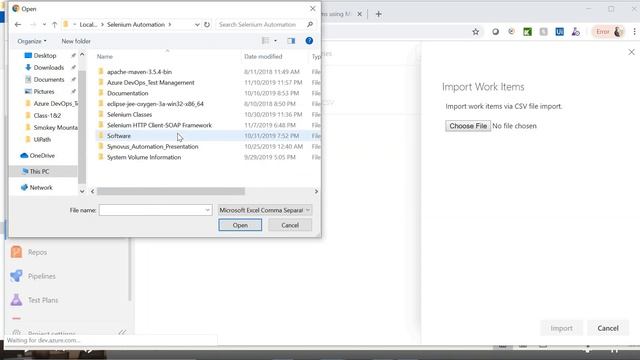
Task: Refresh the Selenium Automation folder listing
Action: (207, 24)
